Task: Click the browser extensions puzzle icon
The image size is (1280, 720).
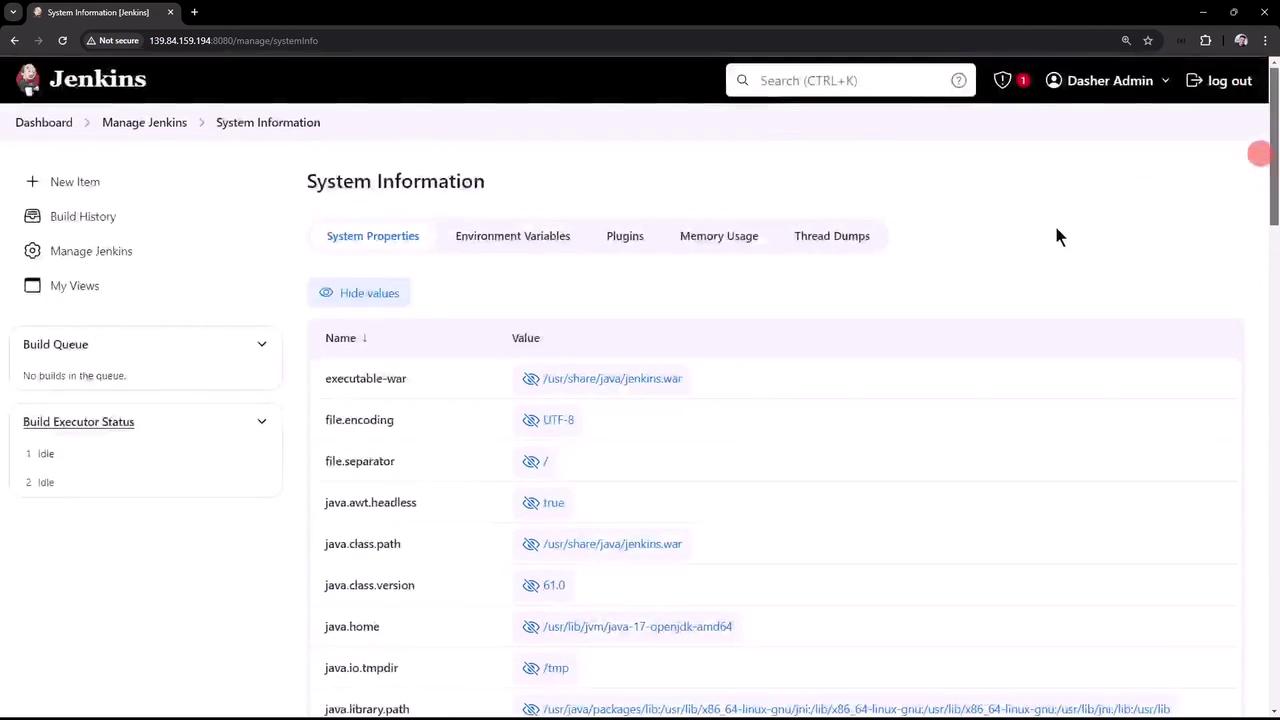Action: [x=1205, y=41]
